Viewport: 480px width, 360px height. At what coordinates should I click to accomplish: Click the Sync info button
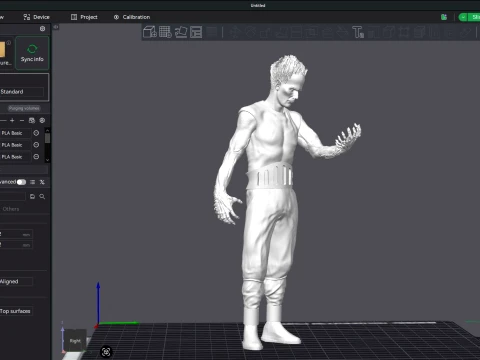[x=32, y=53]
